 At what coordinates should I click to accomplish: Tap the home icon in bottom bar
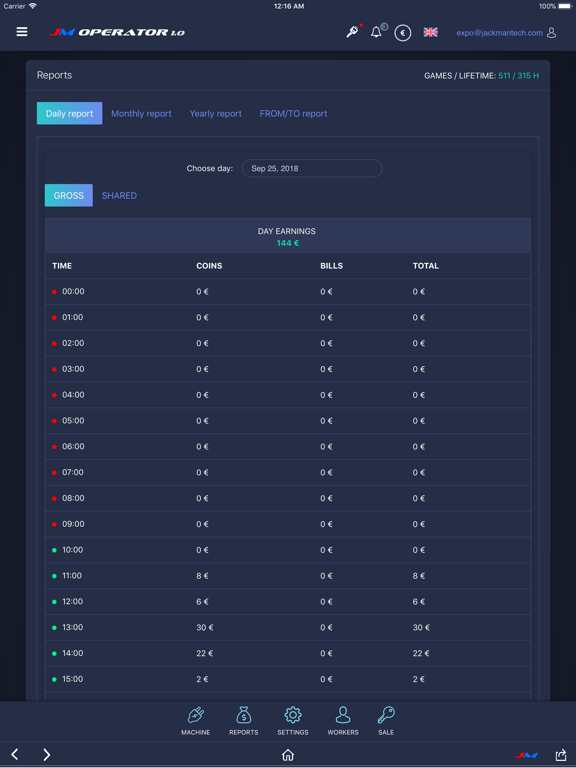point(288,755)
